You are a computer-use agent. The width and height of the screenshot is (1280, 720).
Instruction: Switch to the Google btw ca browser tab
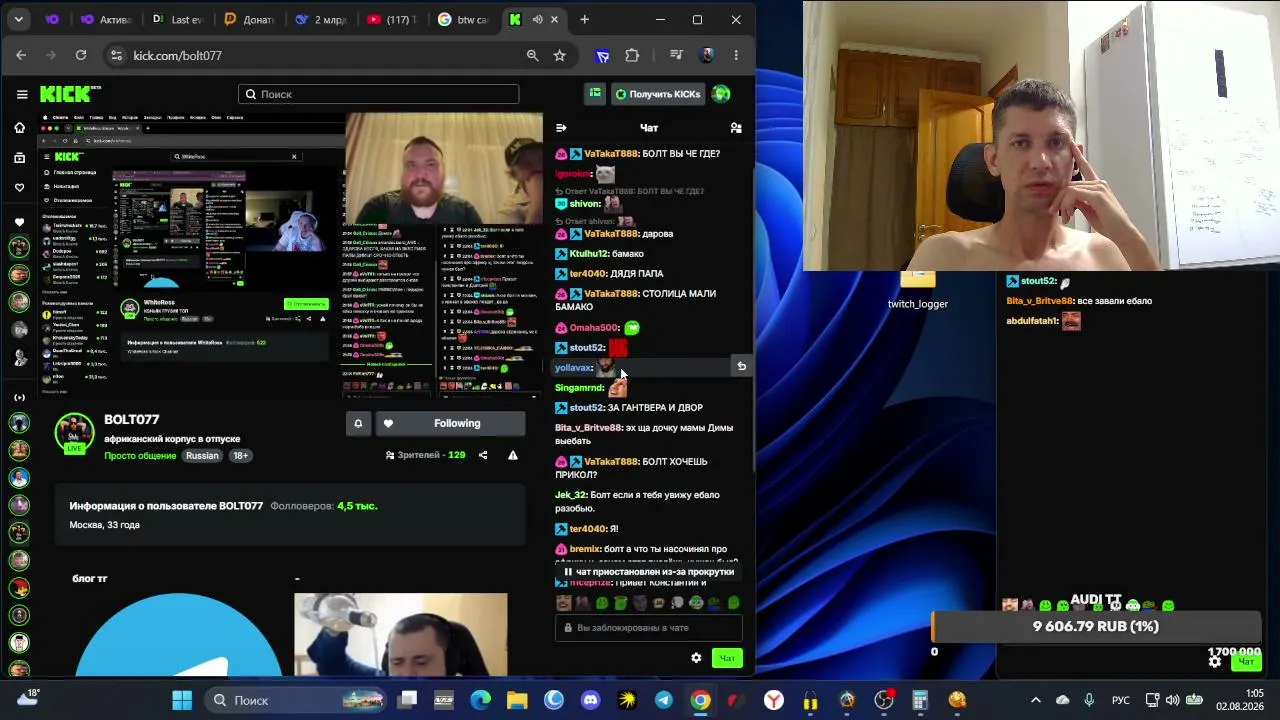point(465,19)
